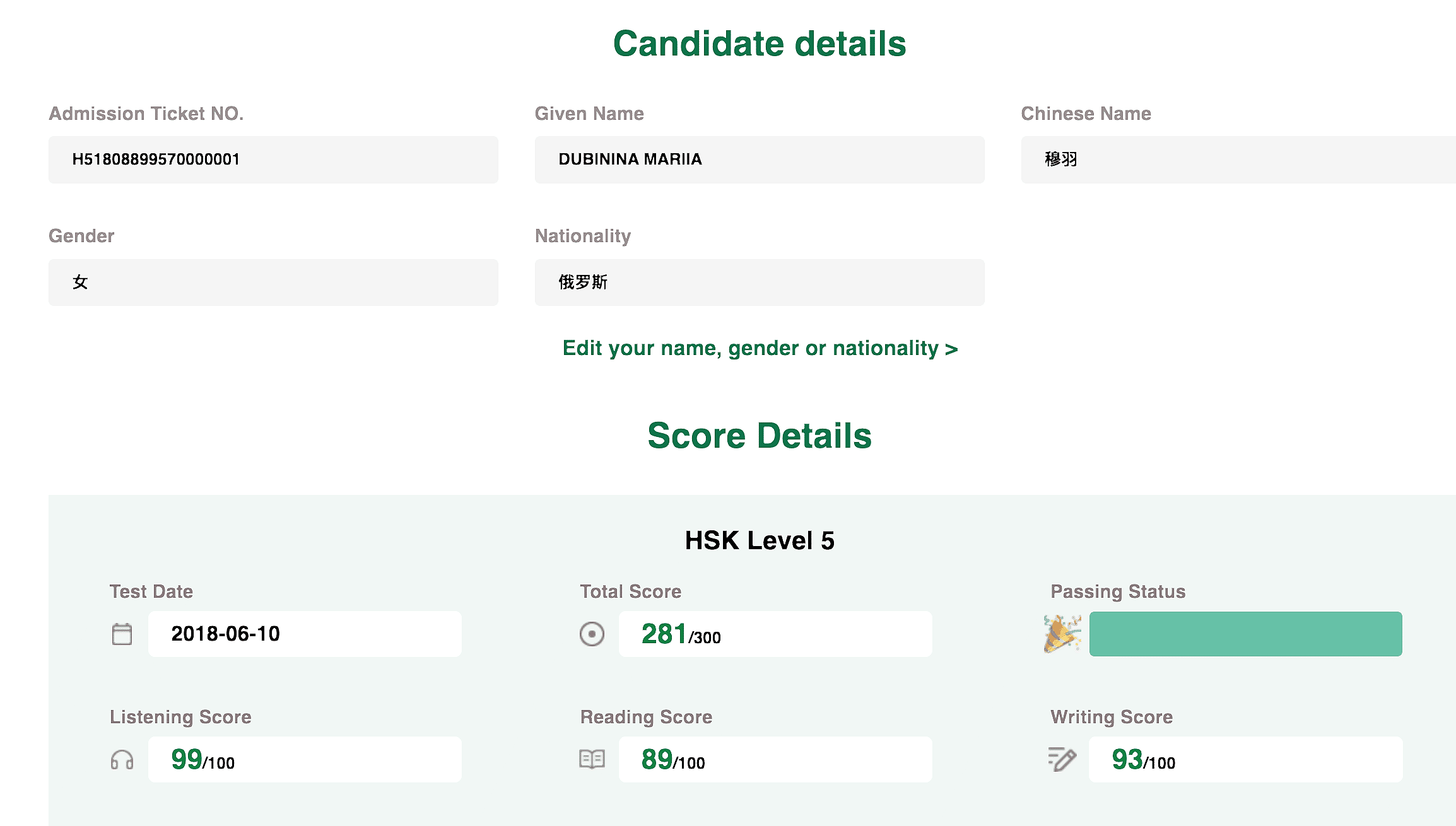Click the open book icon beside Reading Score
The height and width of the screenshot is (826, 1456).
click(x=592, y=759)
